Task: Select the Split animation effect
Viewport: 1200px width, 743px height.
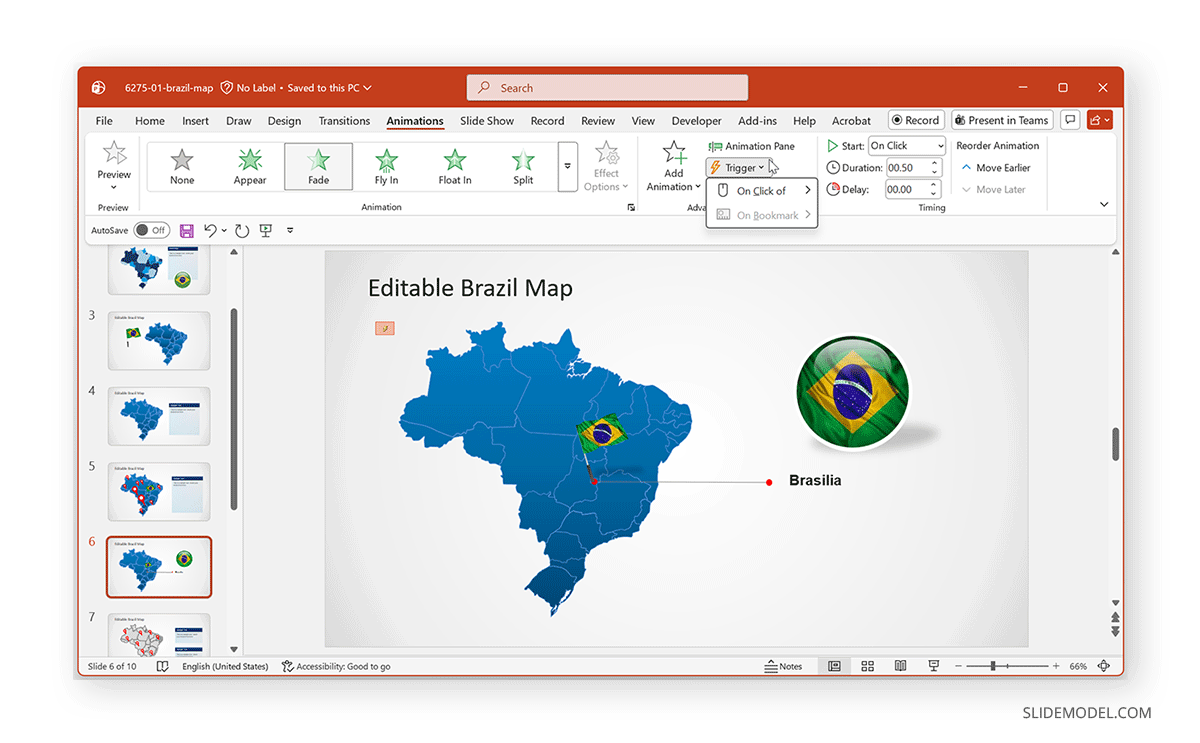Action: [523, 166]
